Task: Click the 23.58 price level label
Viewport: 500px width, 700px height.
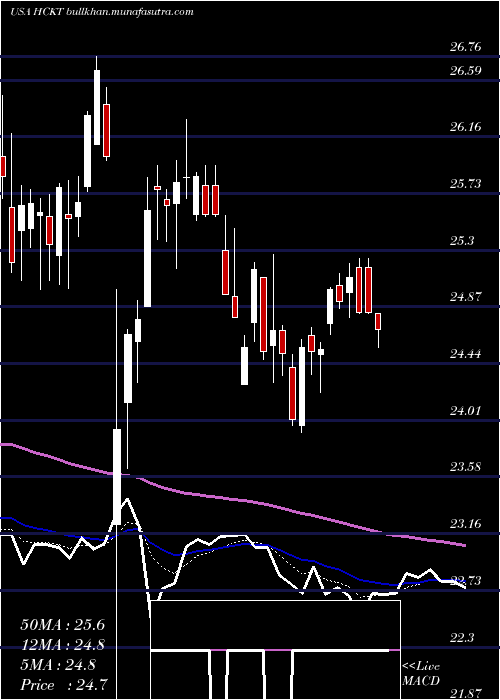Action: click(x=466, y=467)
